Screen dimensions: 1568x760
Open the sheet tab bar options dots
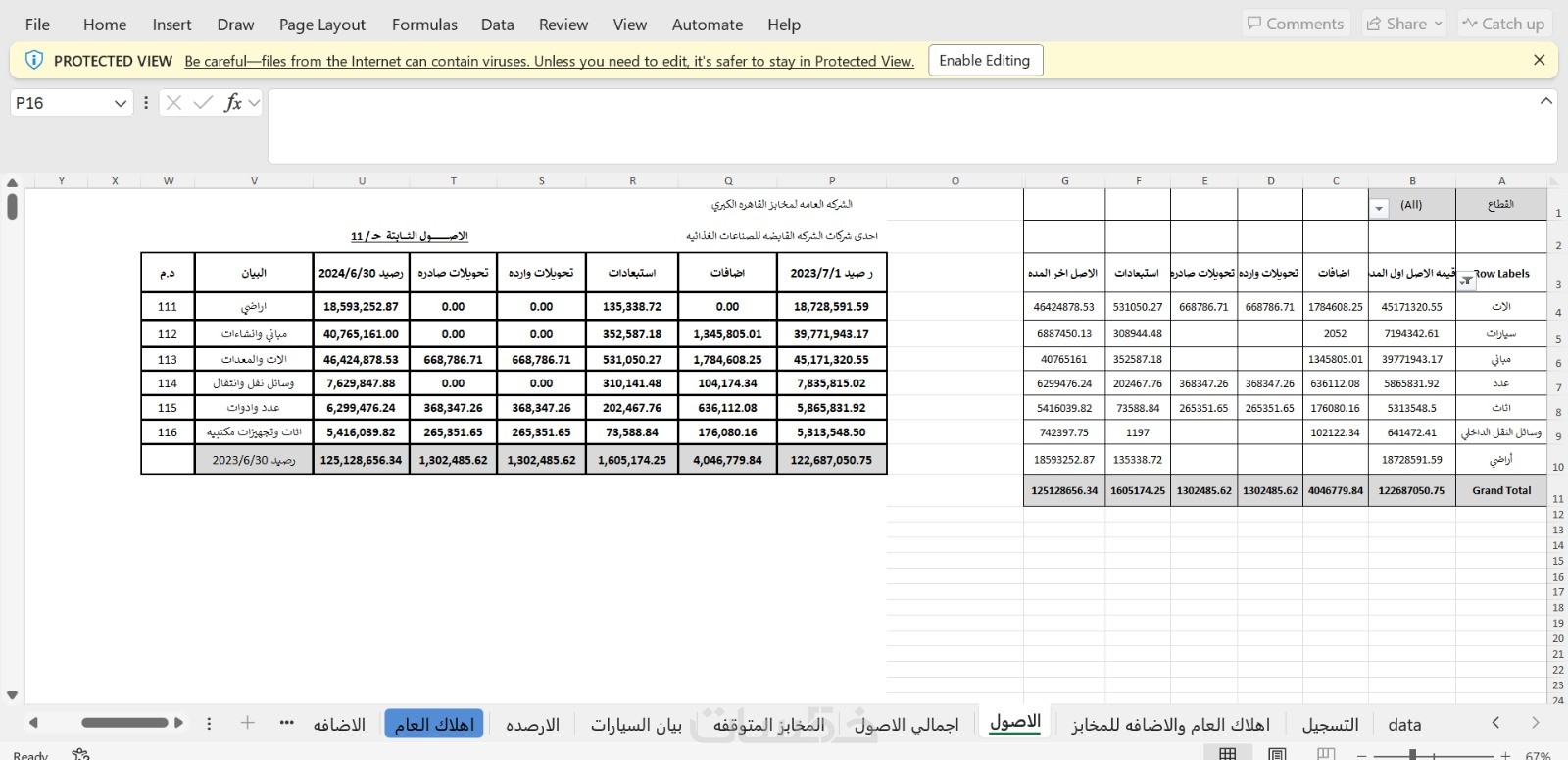209,723
